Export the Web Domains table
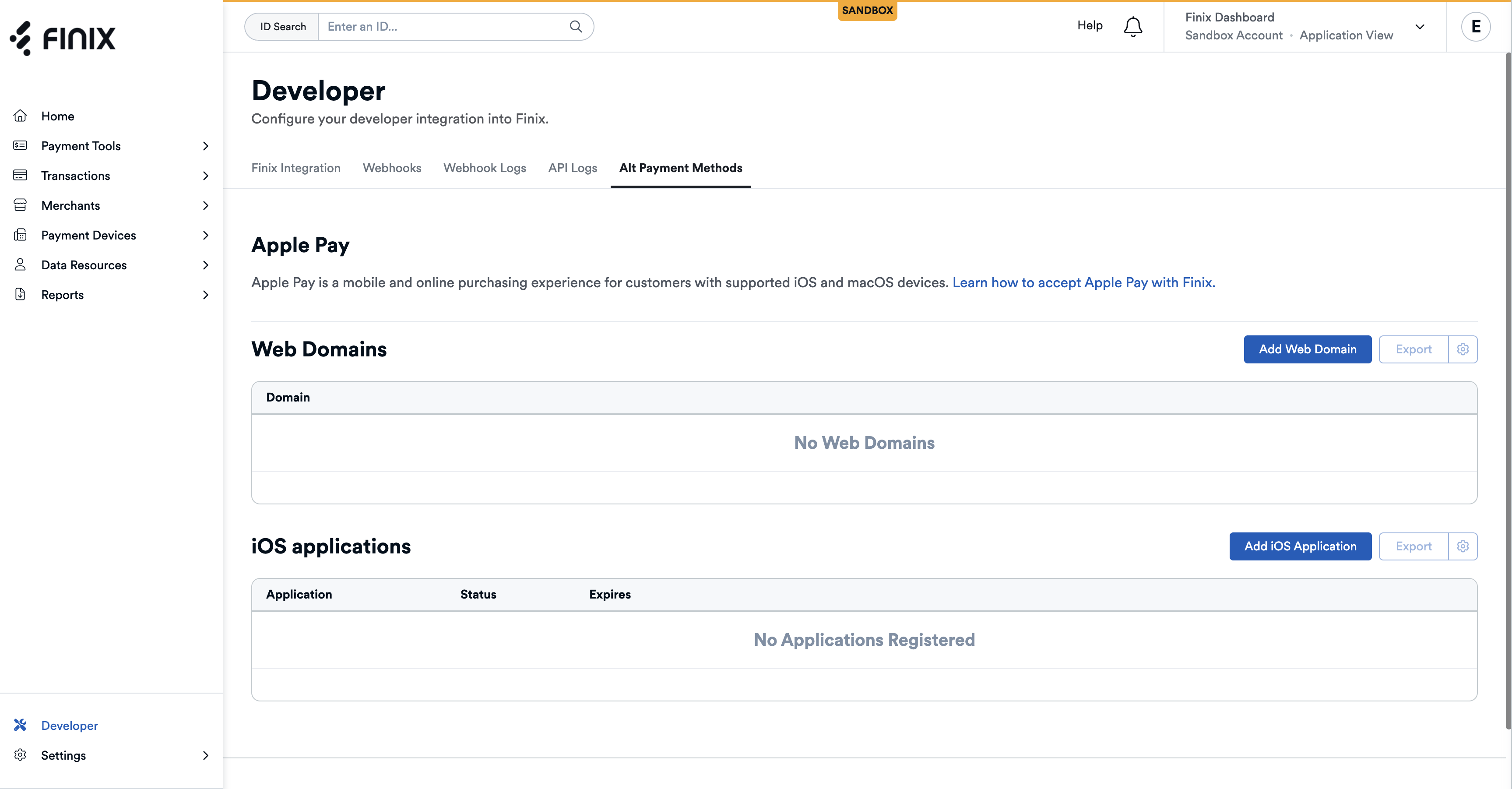1512x789 pixels. click(x=1414, y=349)
